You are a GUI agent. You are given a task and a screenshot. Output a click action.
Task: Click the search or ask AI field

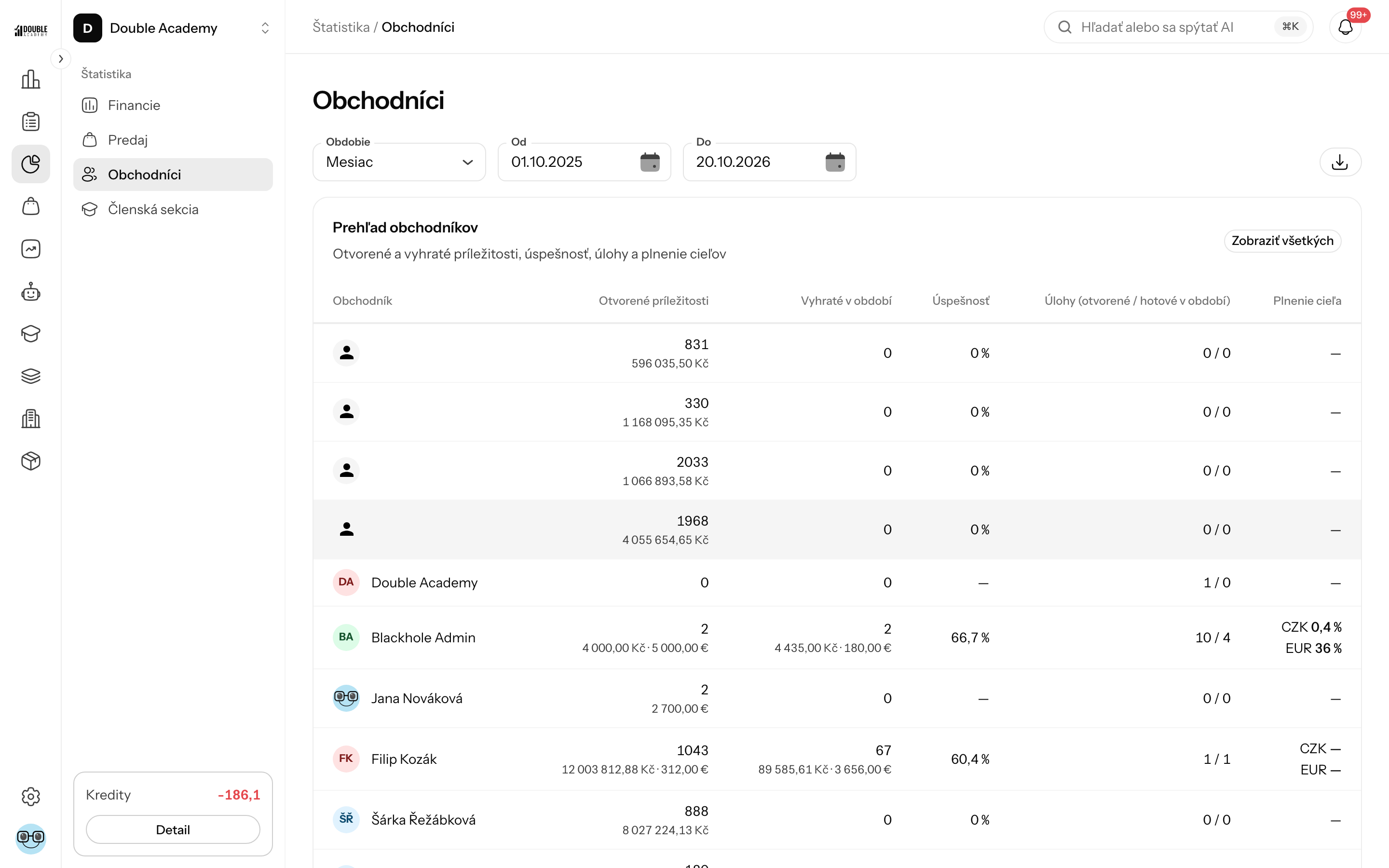tap(1178, 27)
